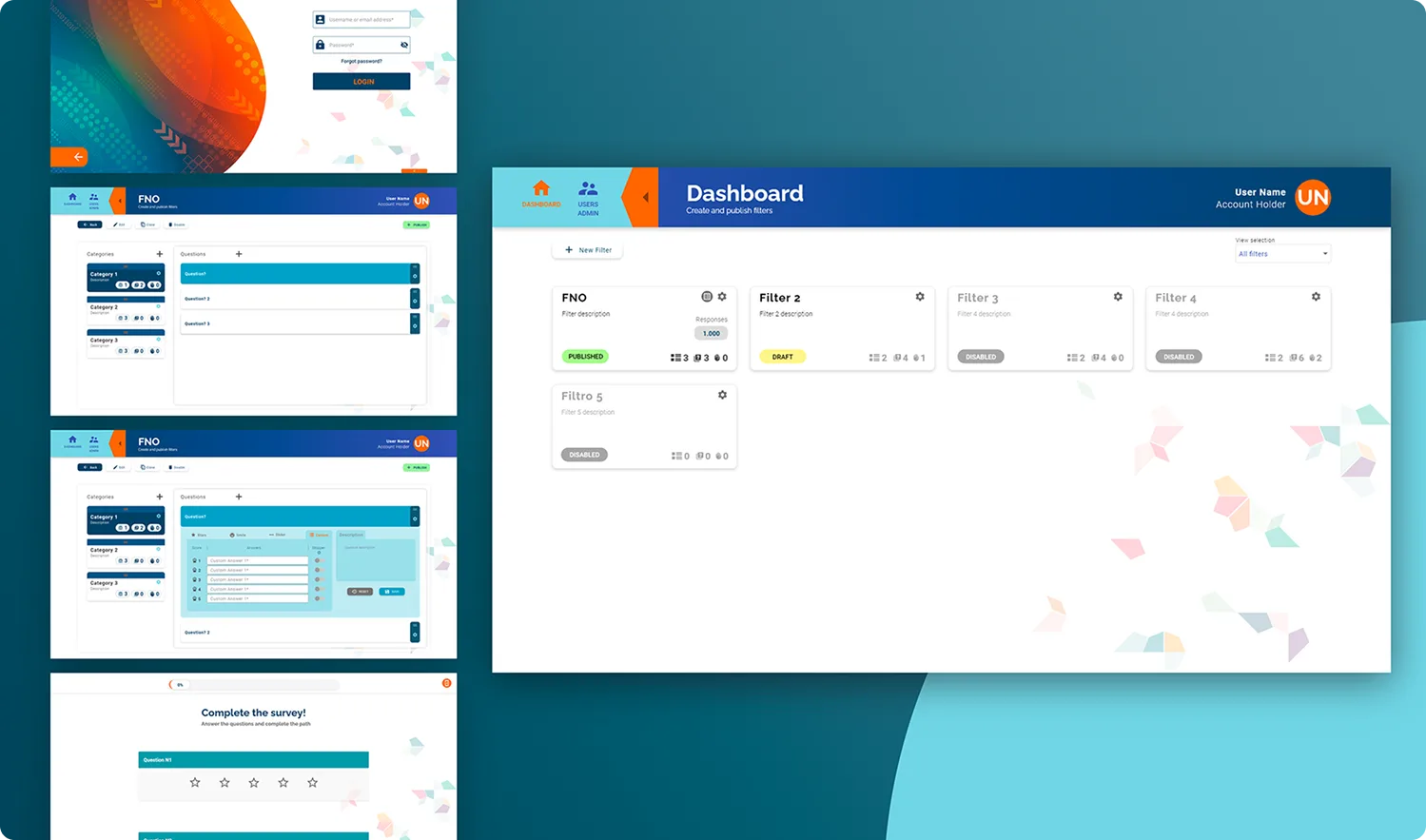
Task: Rate first star on survey Question N1
Action: tap(195, 783)
